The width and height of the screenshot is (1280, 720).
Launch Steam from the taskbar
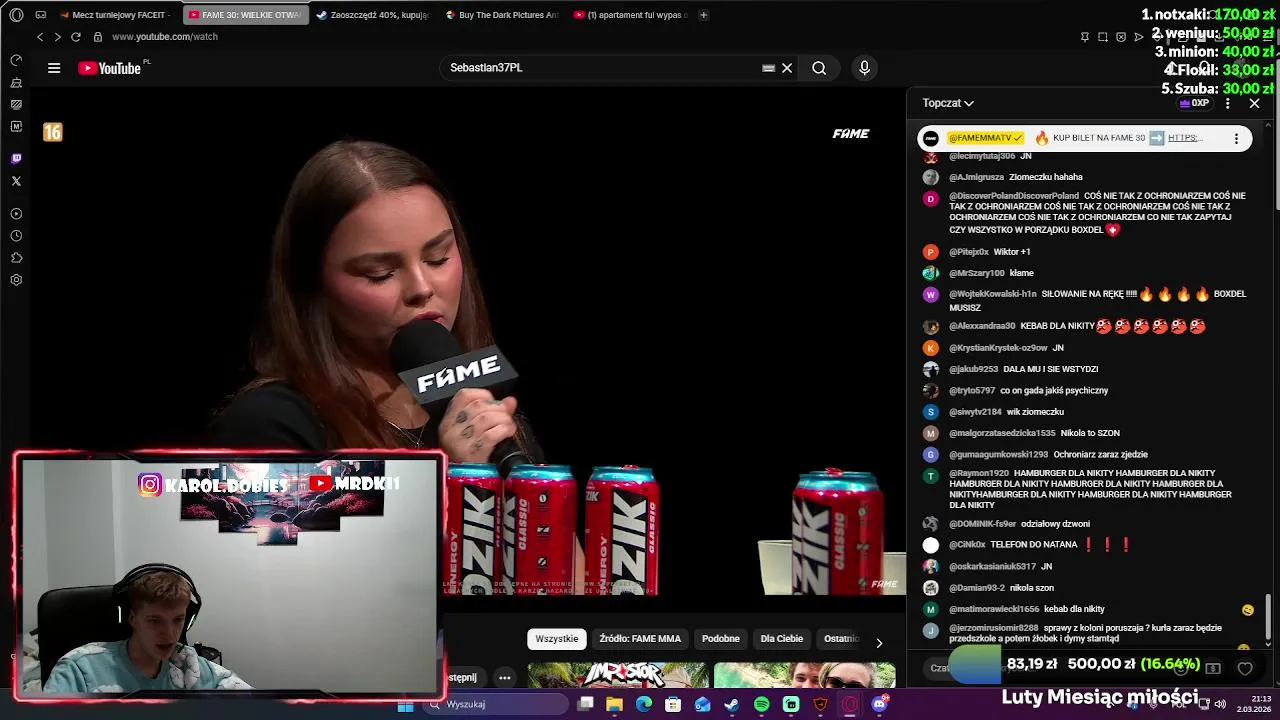click(732, 704)
